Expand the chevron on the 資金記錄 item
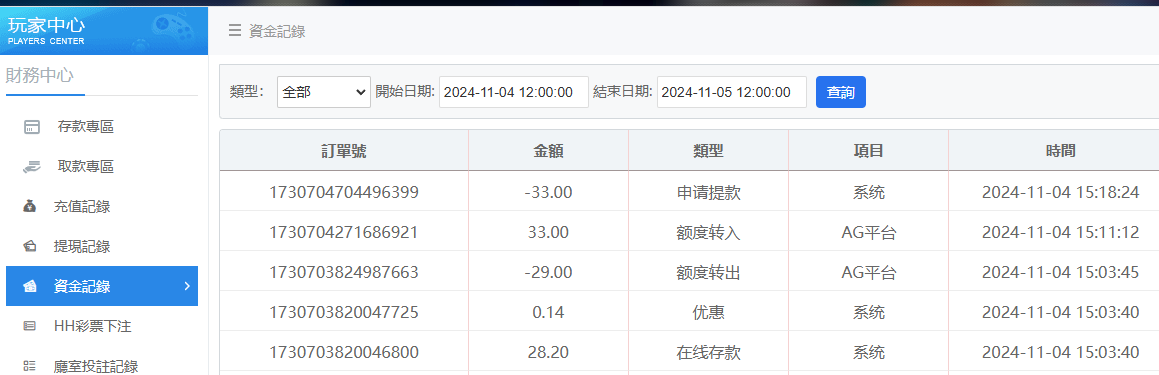This screenshot has height=375, width=1159. tap(187, 286)
